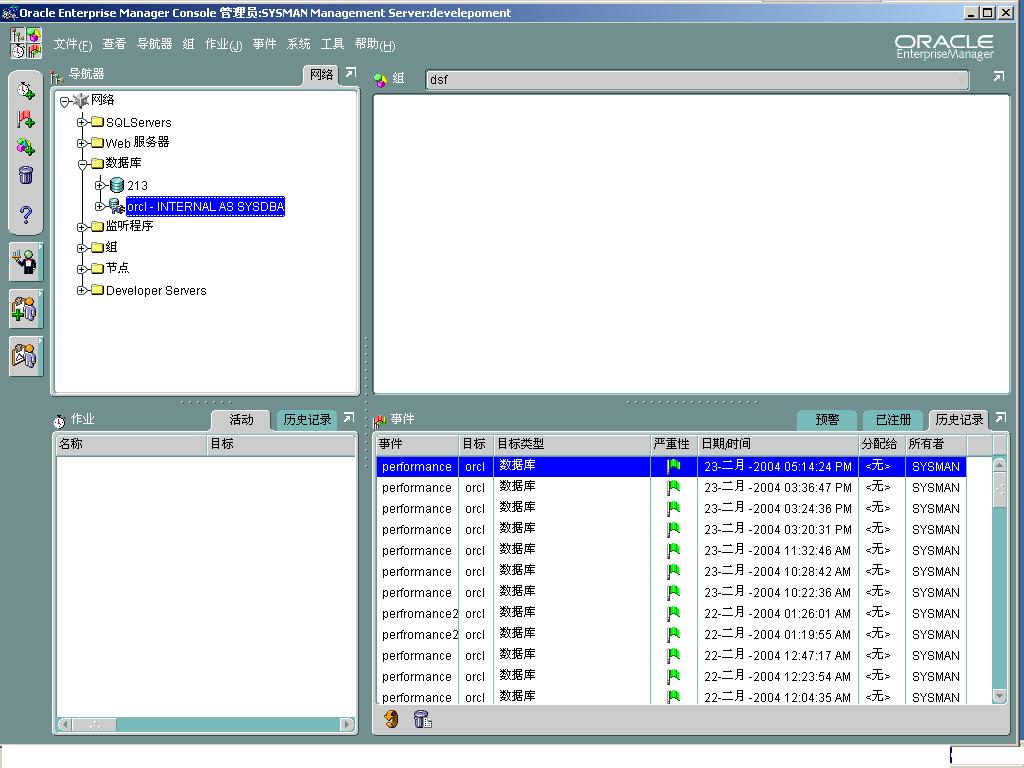Click the trash can delete icon in sidebar
This screenshot has width=1024, height=768.
coord(26,175)
